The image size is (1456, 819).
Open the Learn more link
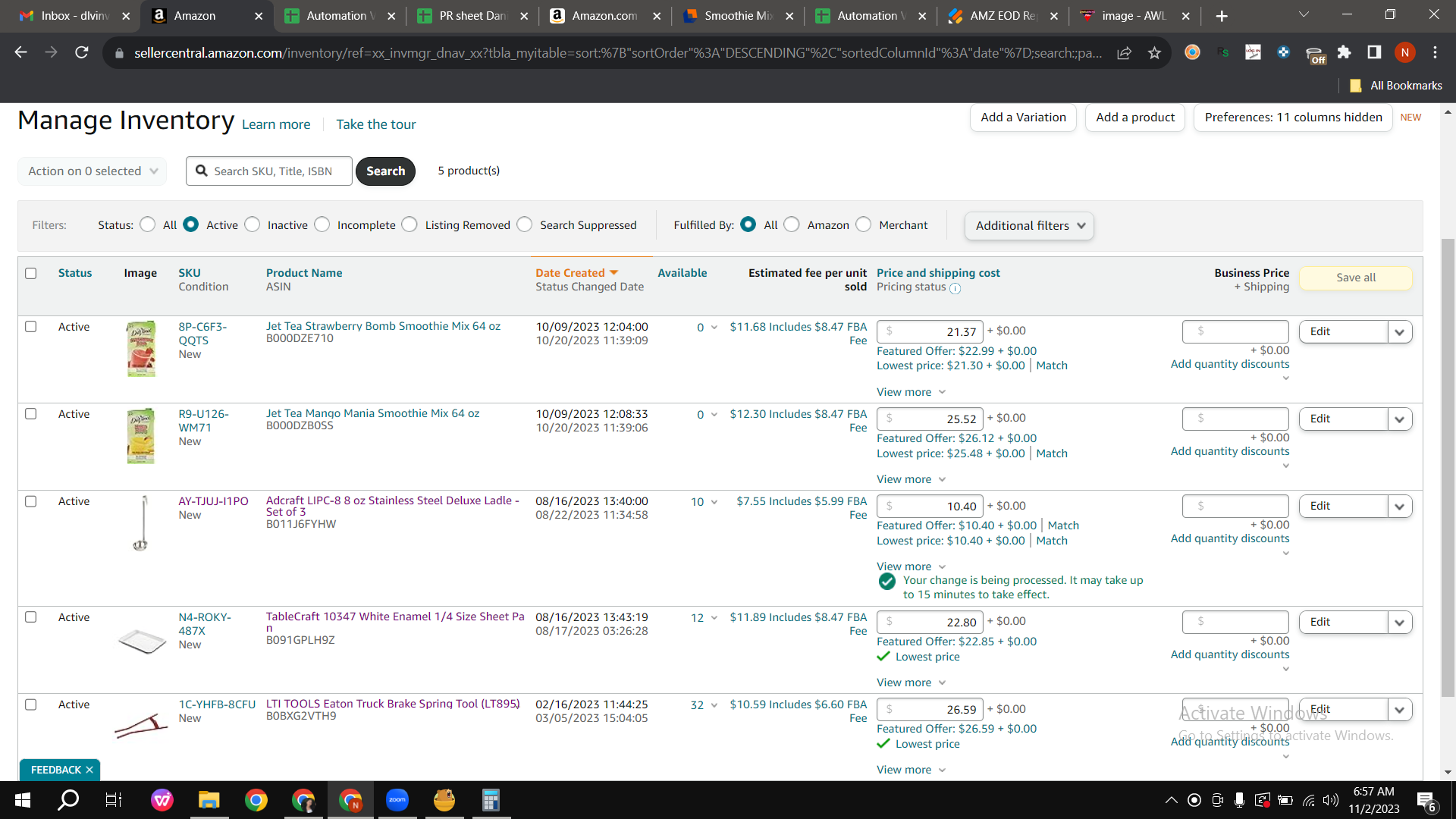276,124
